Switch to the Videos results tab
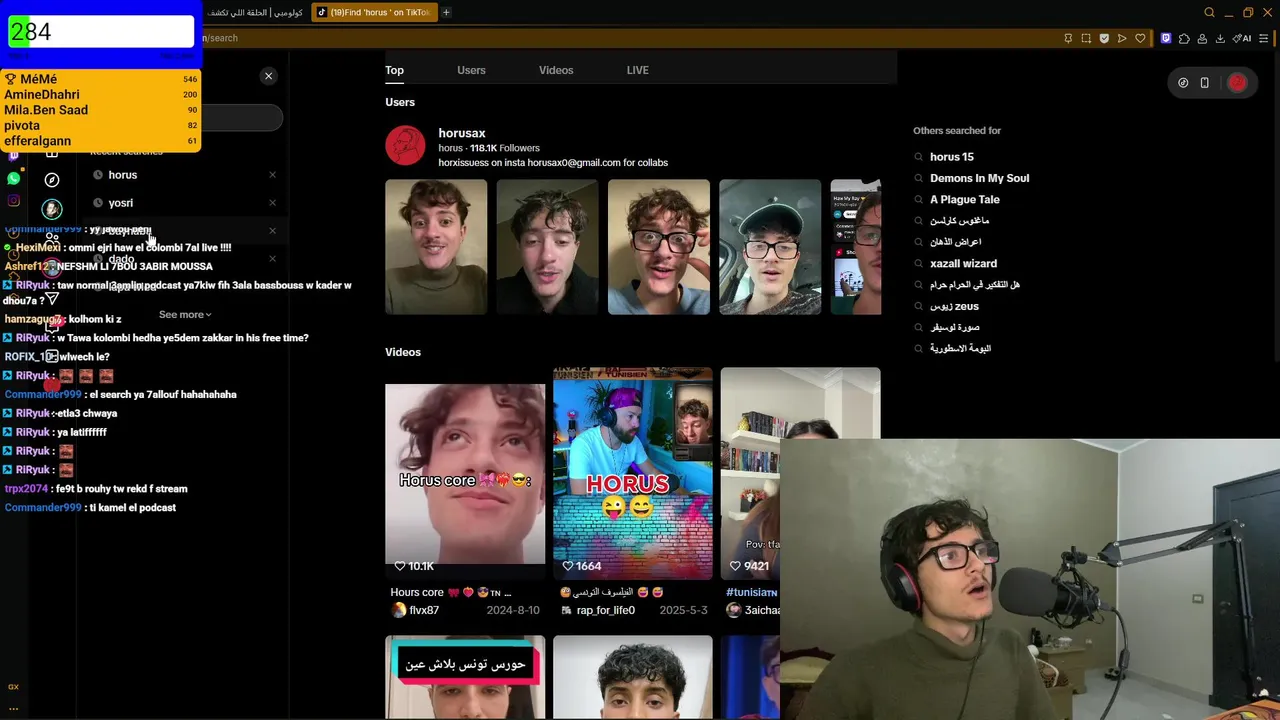The width and height of the screenshot is (1280, 720). [556, 70]
